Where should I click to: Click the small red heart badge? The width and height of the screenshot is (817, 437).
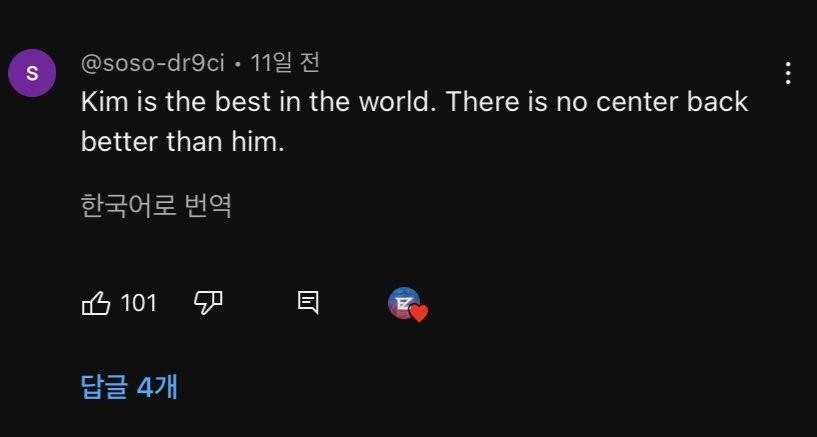(x=419, y=313)
